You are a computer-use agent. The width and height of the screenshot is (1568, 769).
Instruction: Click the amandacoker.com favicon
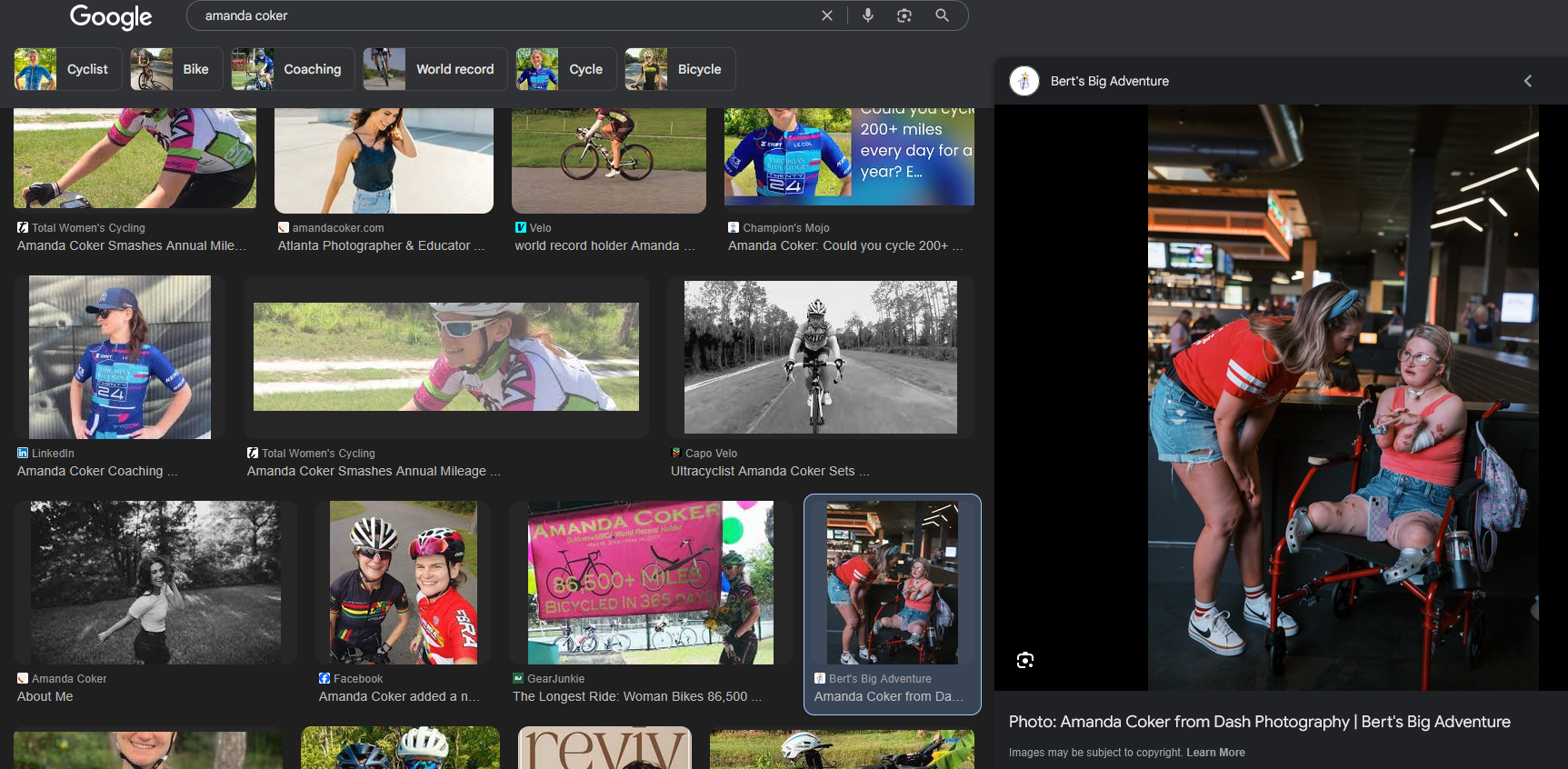coord(284,227)
